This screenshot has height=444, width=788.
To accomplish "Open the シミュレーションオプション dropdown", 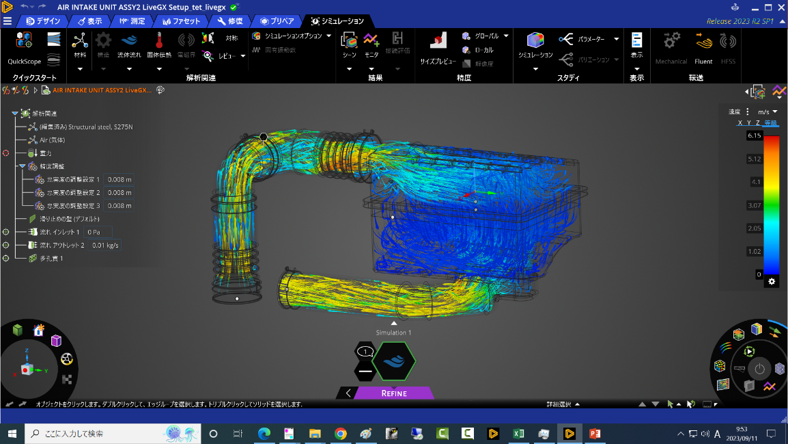I will pos(329,36).
